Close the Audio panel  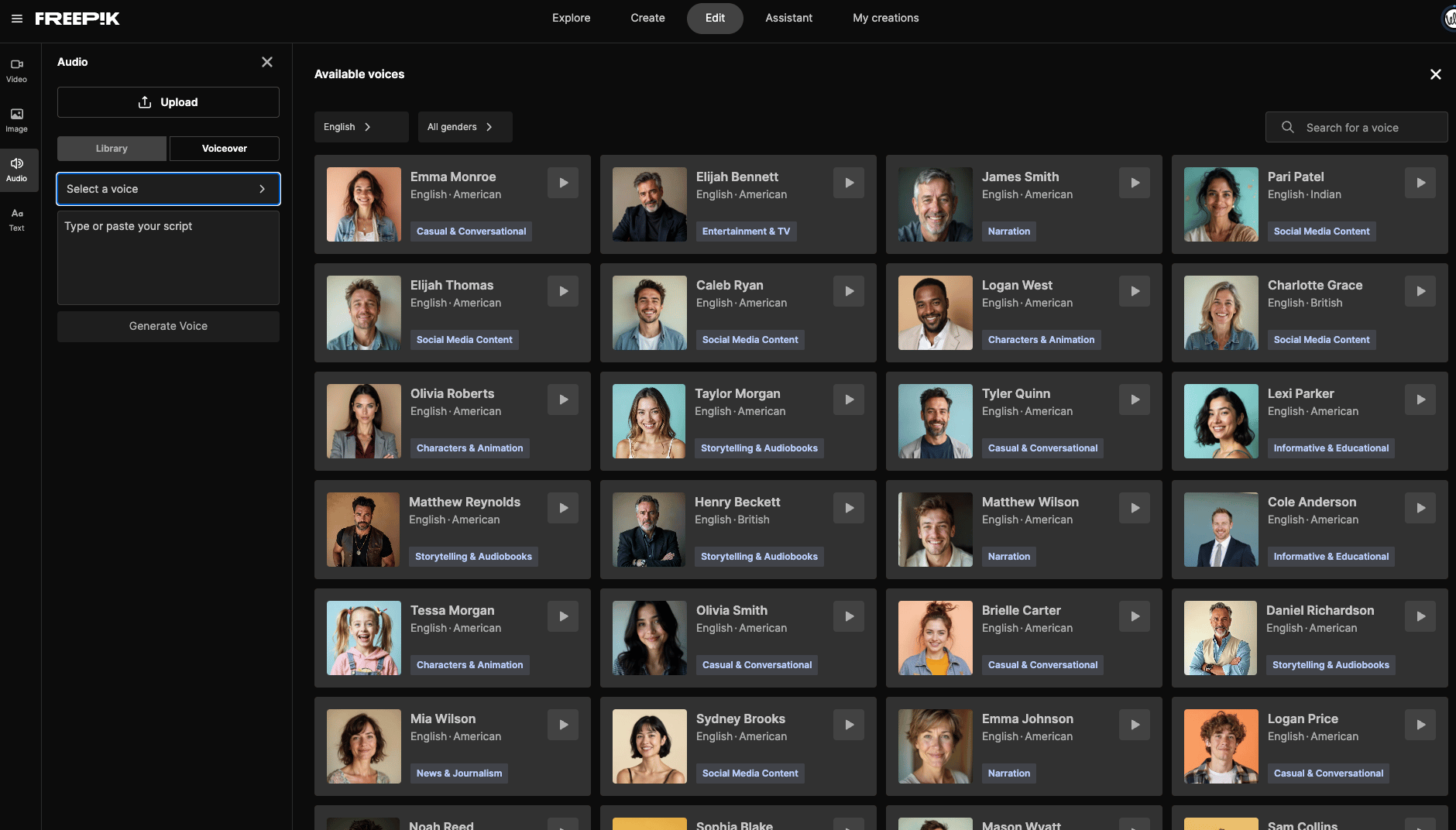(267, 62)
